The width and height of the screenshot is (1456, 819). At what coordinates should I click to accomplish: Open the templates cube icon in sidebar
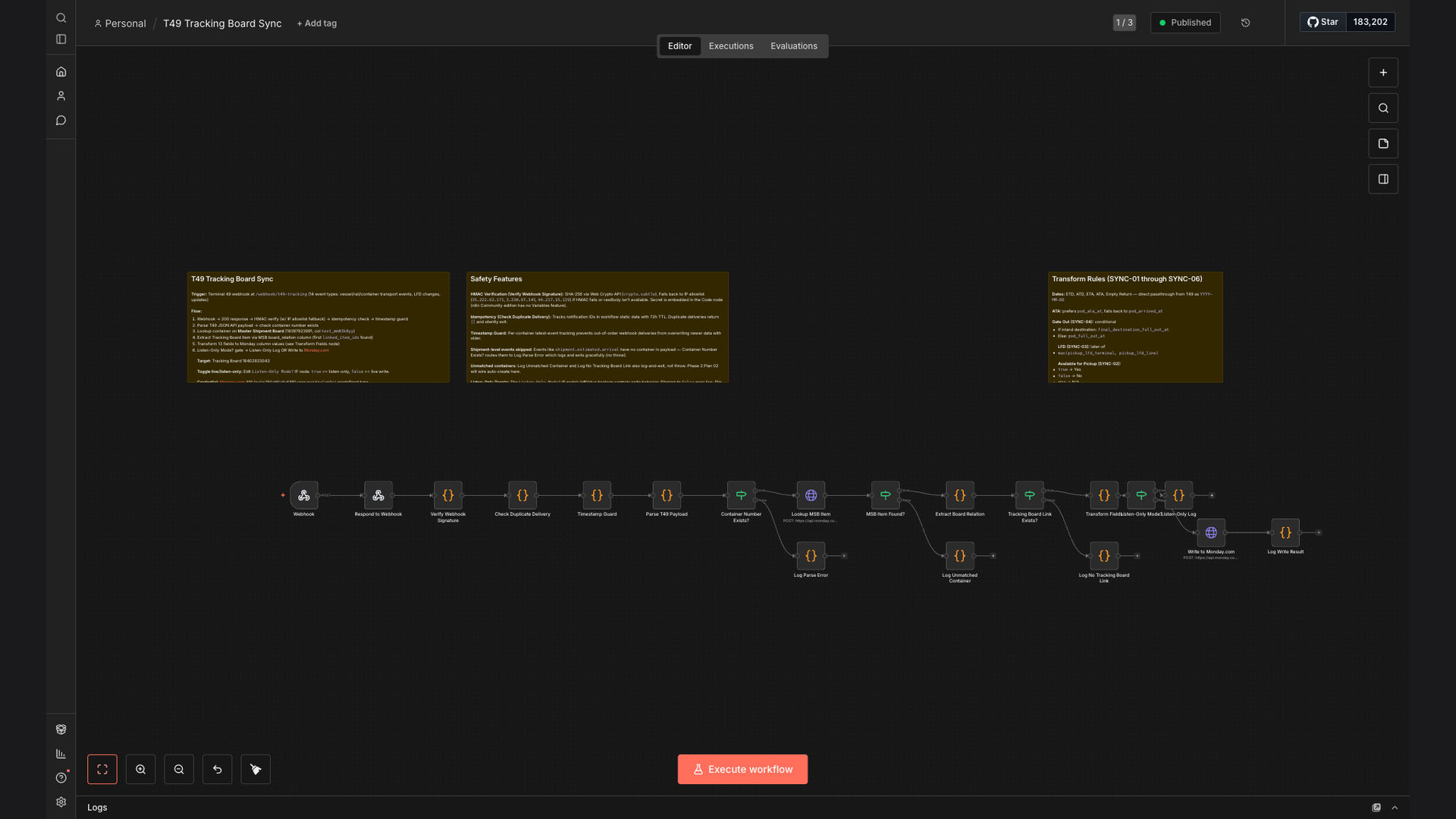click(x=61, y=730)
